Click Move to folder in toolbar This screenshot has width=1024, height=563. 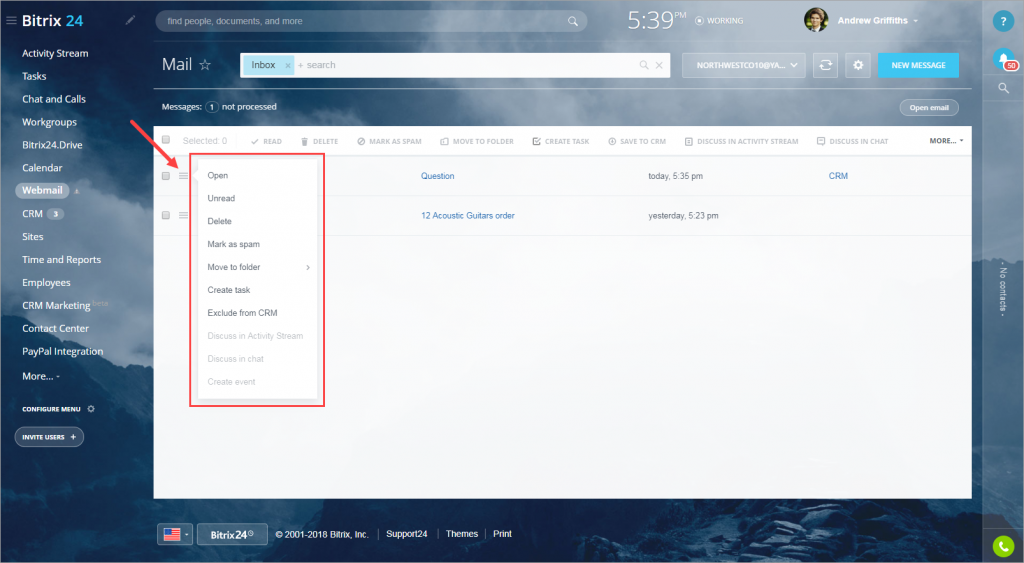477,141
